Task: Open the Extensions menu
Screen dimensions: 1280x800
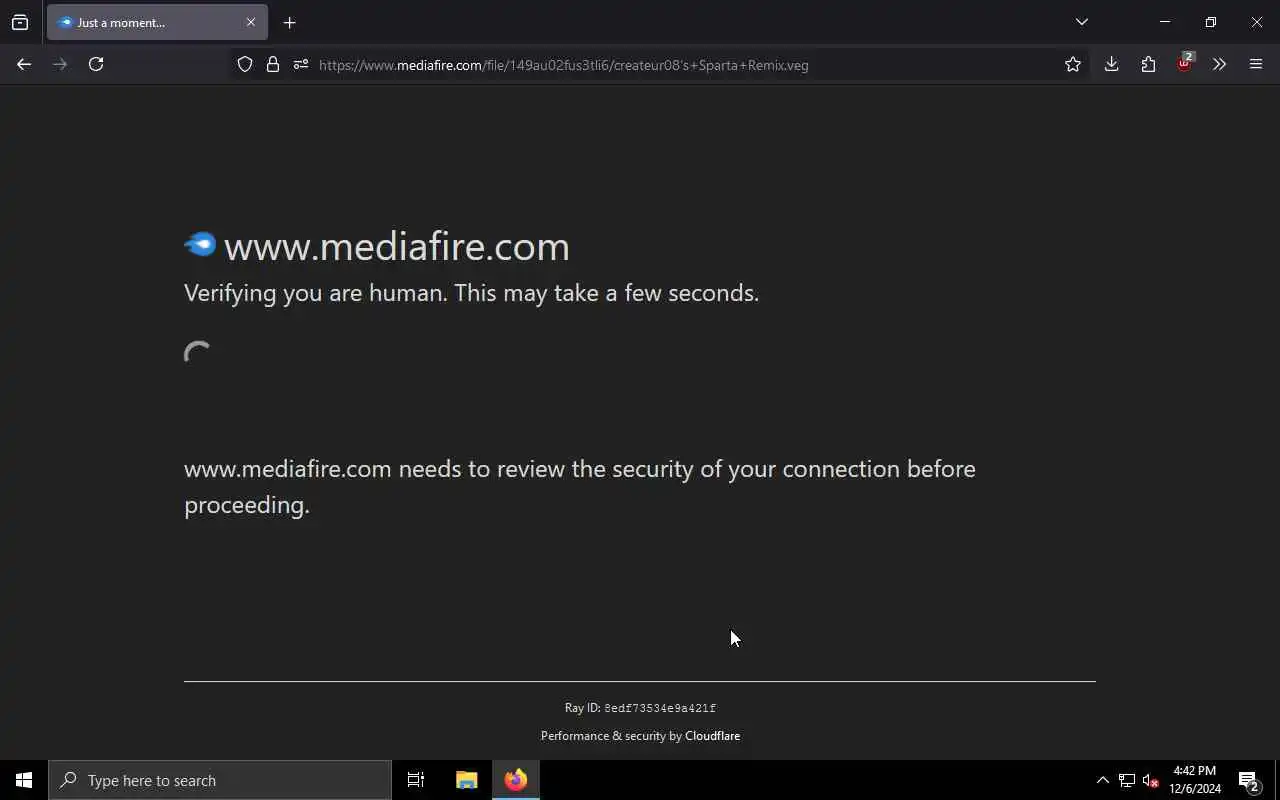Action: click(1148, 64)
